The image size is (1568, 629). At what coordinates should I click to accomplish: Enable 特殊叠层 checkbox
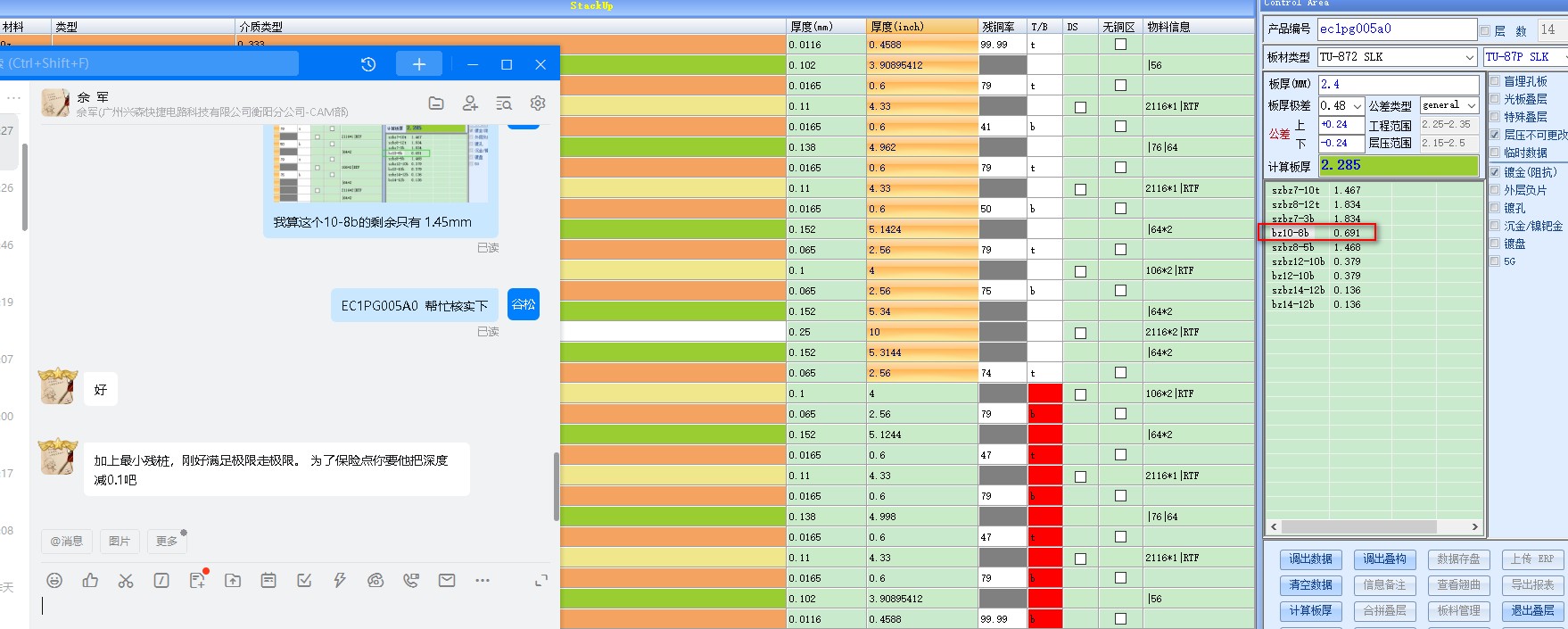tap(1495, 117)
